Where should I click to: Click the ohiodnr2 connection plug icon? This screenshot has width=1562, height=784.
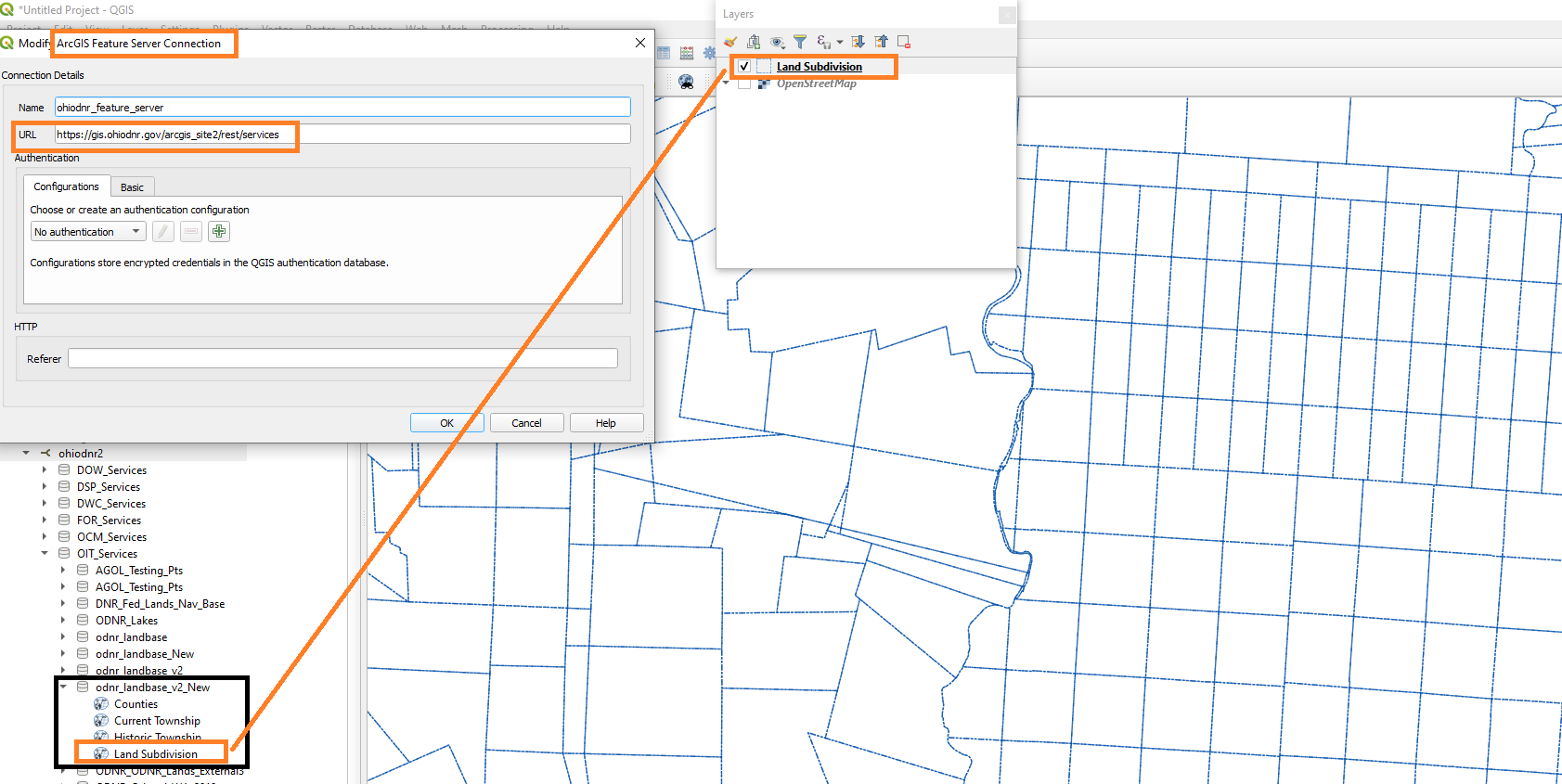click(x=45, y=454)
